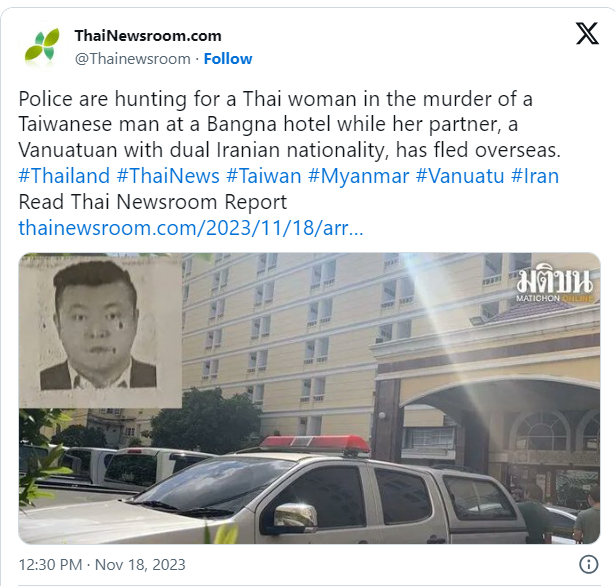Click the Matichon Online watermark logo
This screenshot has width=615, height=586.
(x=554, y=286)
